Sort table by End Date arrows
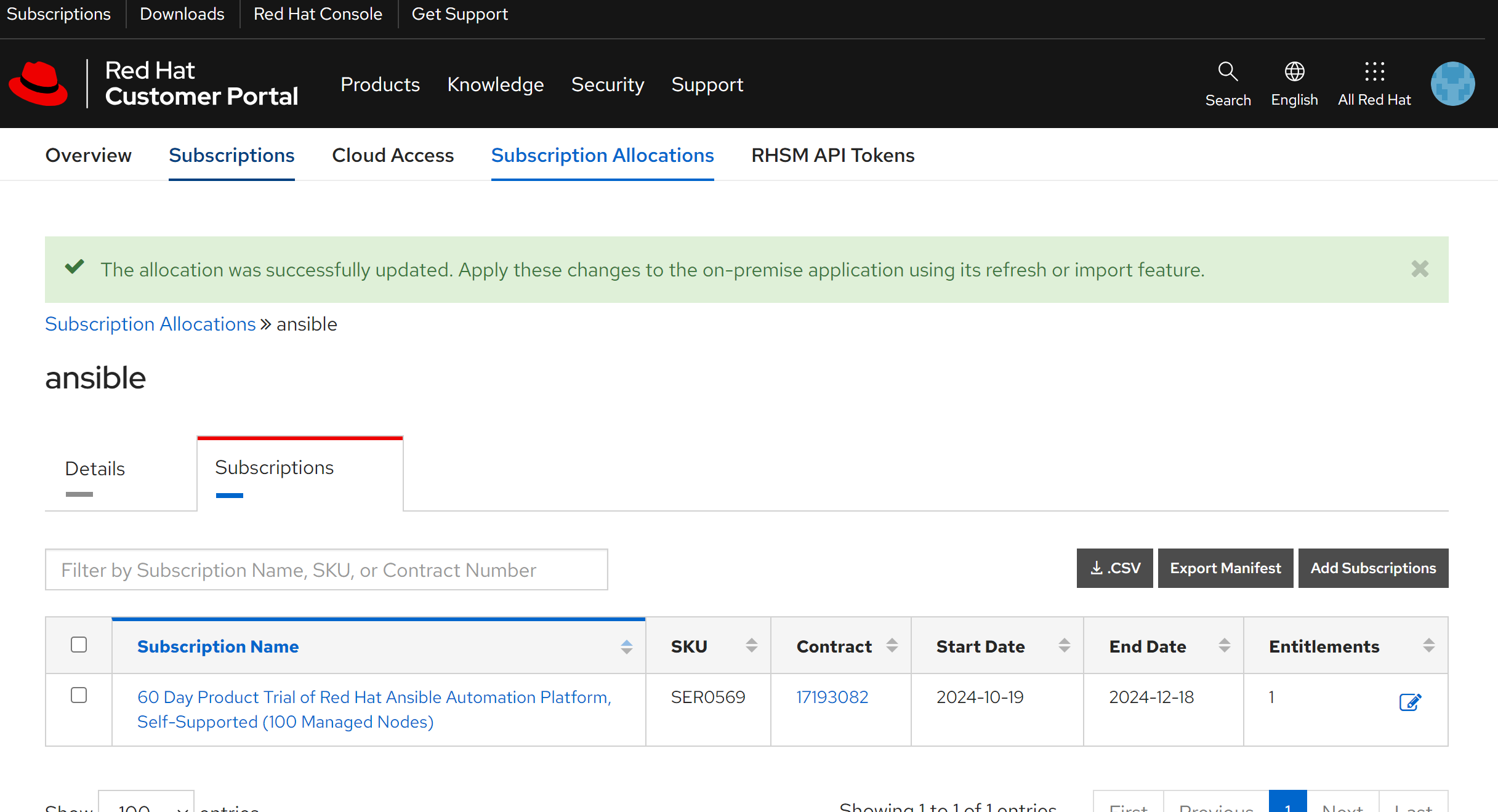1498x812 pixels. pos(1224,646)
